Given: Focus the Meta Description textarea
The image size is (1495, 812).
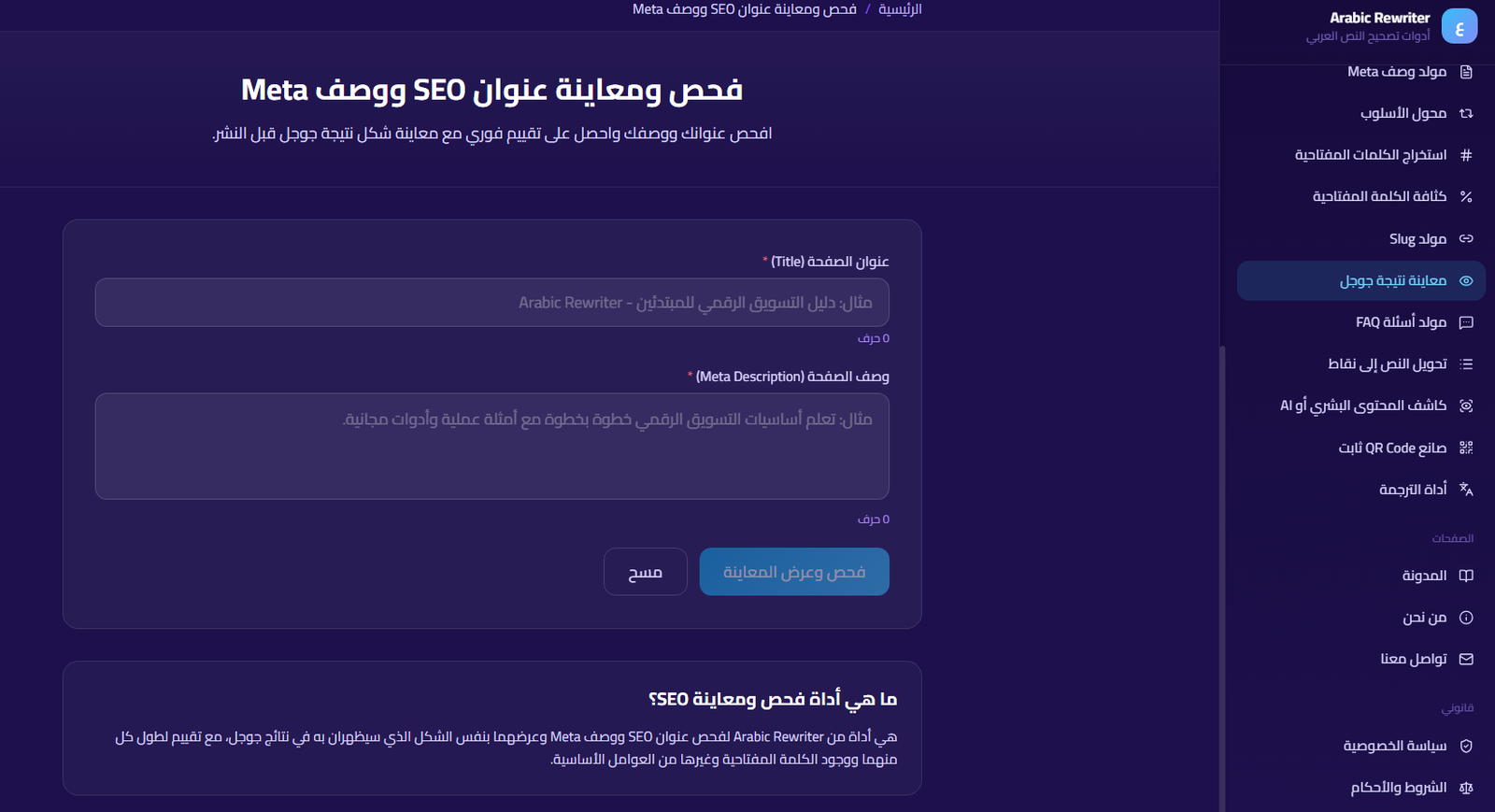Looking at the screenshot, I should click(492, 446).
